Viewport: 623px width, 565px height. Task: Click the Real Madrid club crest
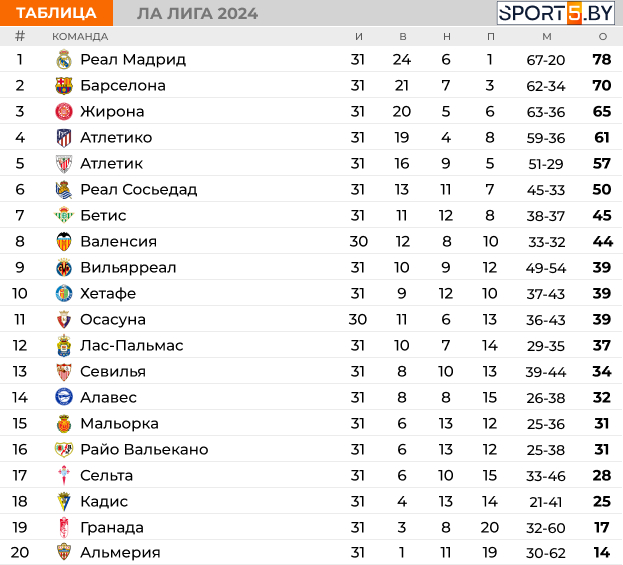(x=64, y=60)
